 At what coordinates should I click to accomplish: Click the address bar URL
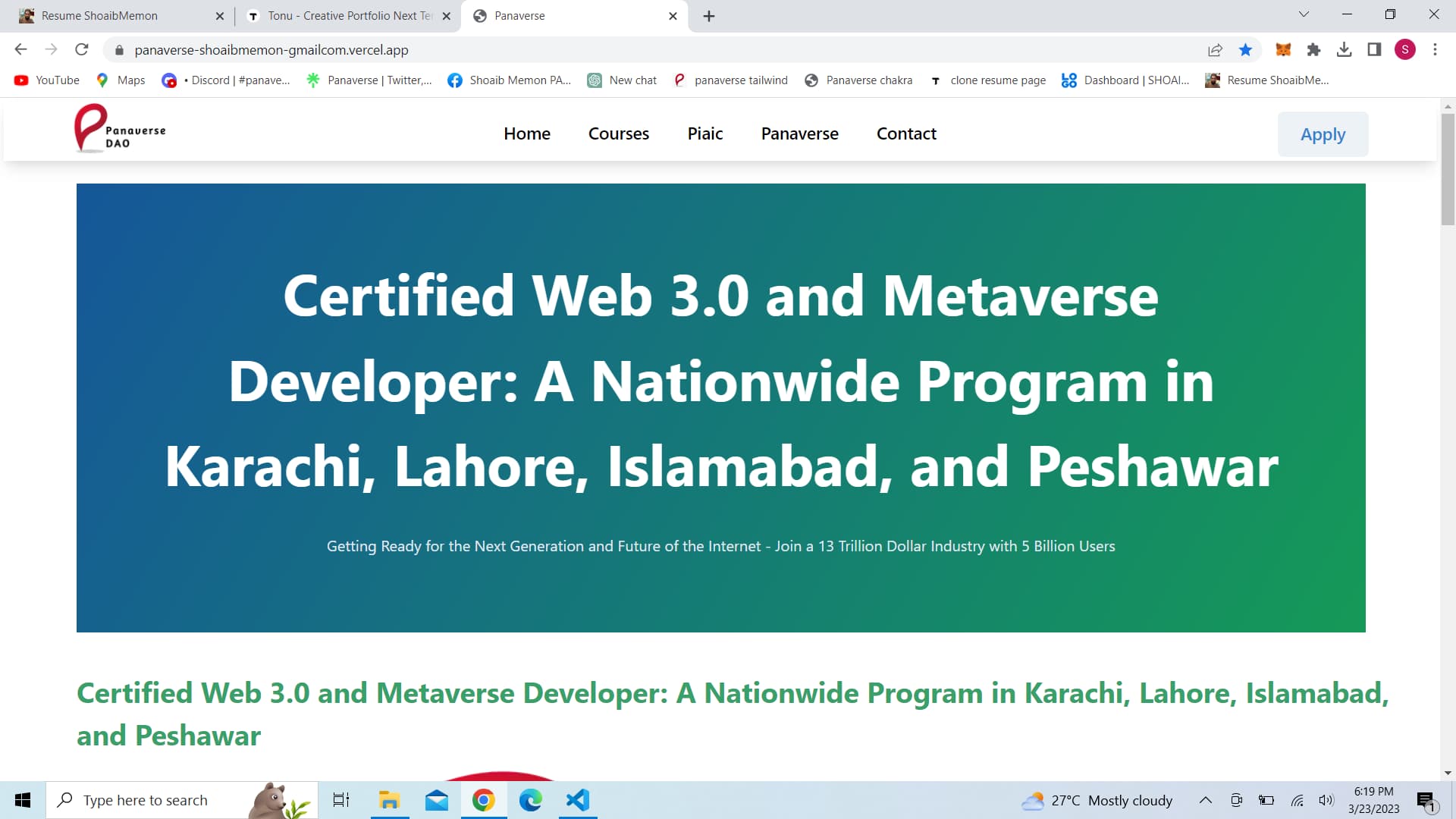point(271,50)
